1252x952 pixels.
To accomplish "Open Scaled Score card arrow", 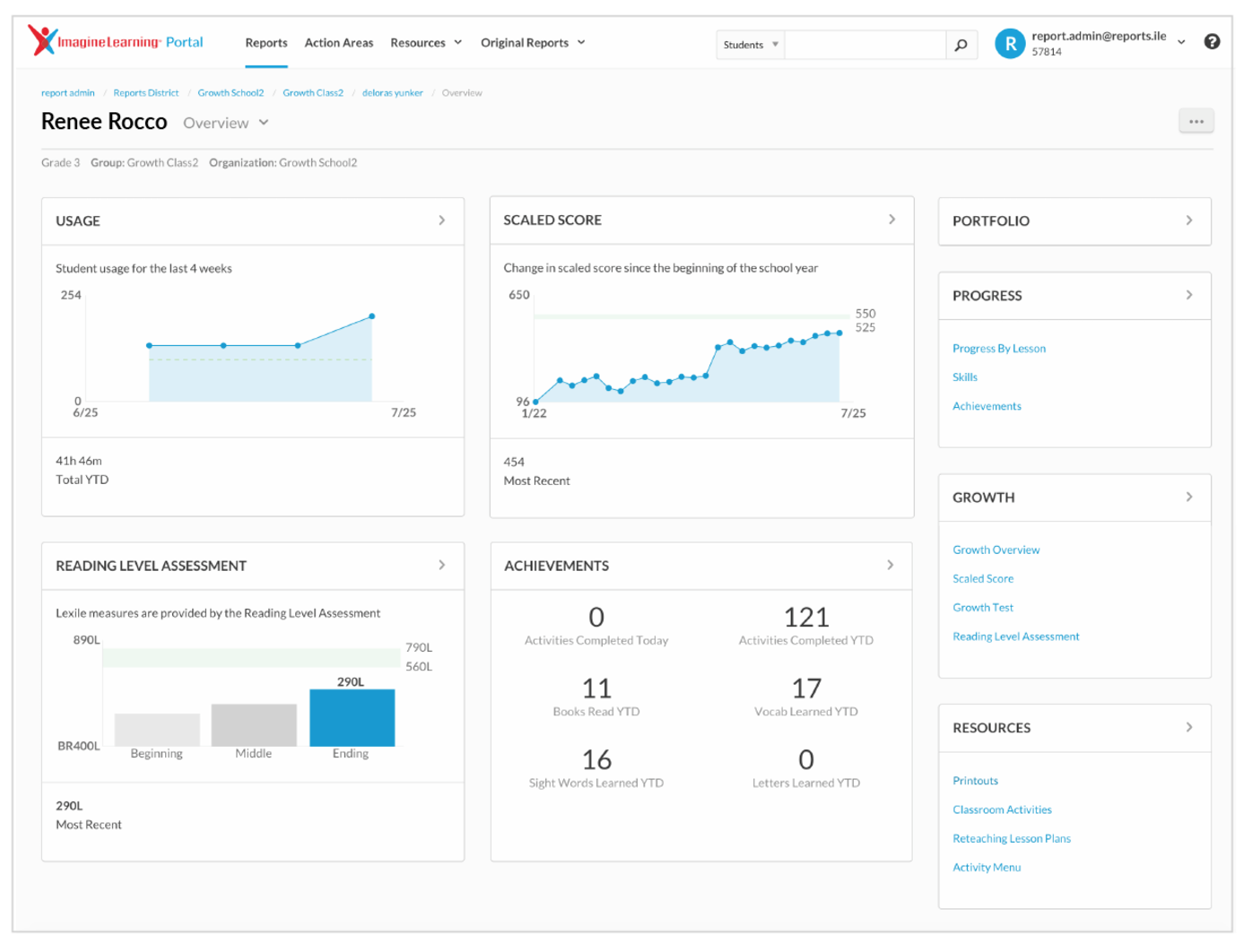I will [891, 220].
